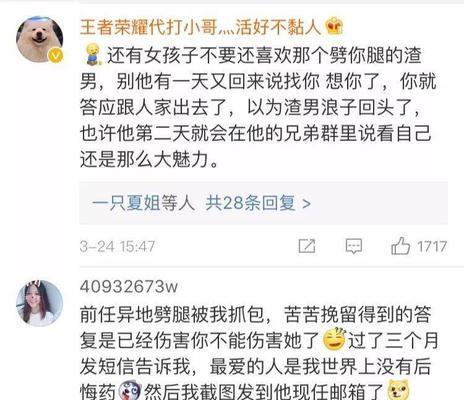464x400 pixels.
Task: Open the Samoyed dog profile avatar
Action: pyautogui.click(x=40, y=39)
